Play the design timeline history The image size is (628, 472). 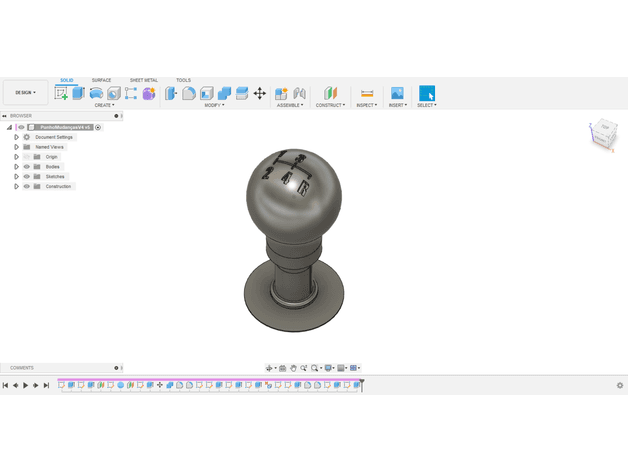pos(26,385)
